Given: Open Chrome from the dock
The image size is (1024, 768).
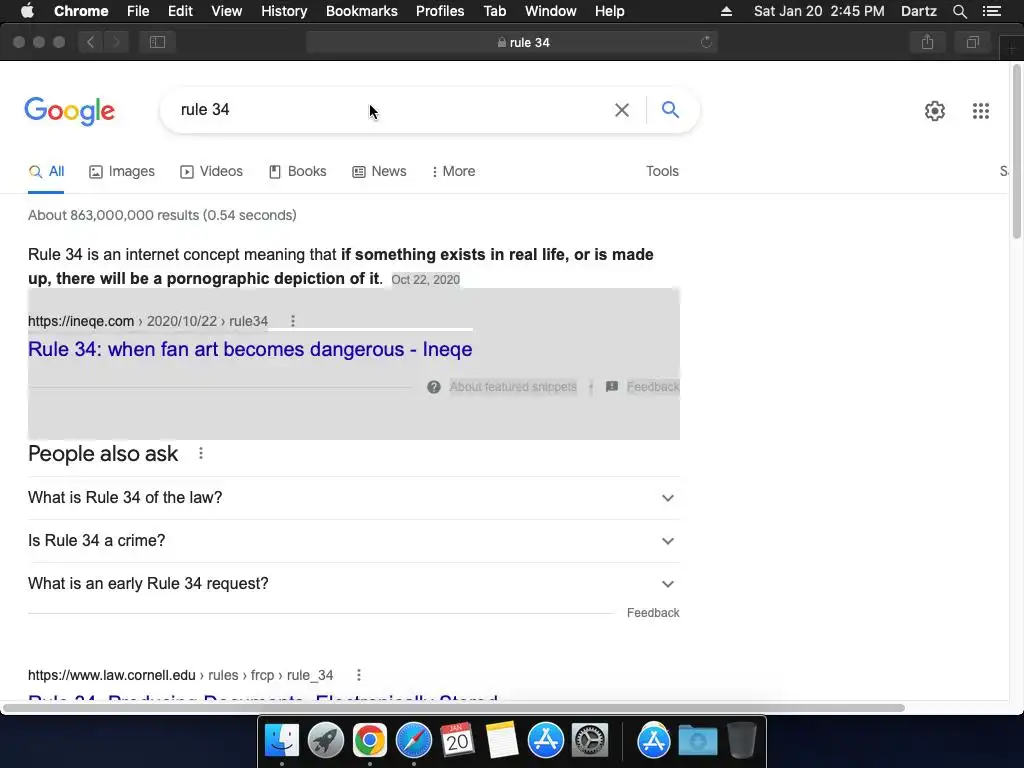Looking at the screenshot, I should (x=370, y=741).
